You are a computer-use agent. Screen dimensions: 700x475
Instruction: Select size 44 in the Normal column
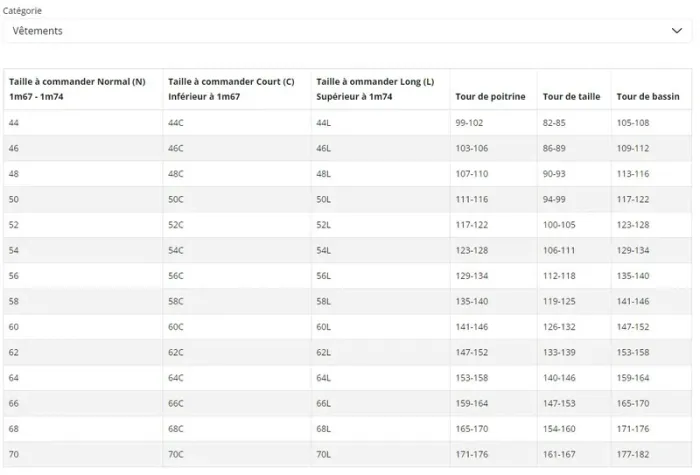[14, 123]
